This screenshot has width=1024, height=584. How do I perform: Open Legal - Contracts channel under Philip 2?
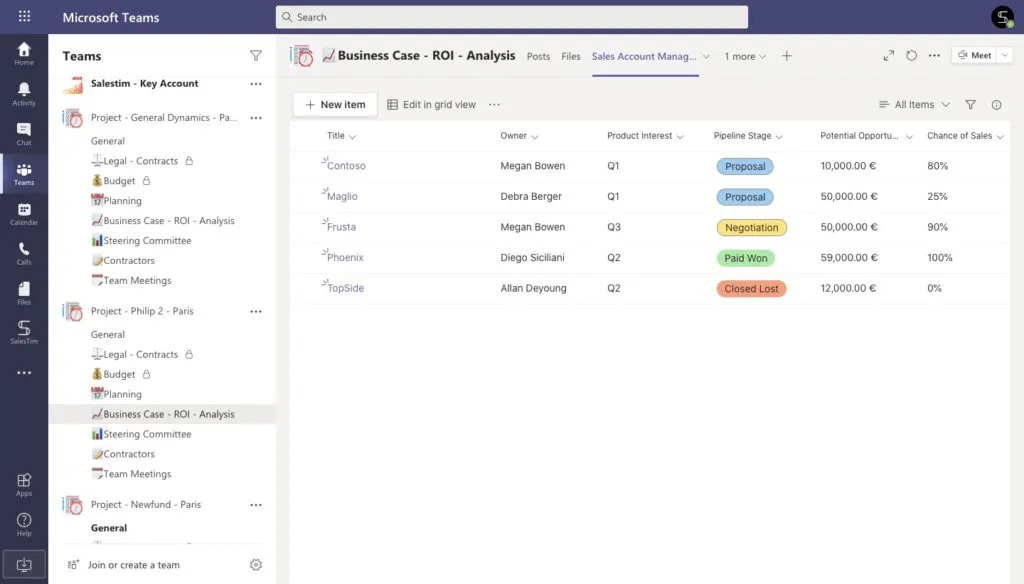140,354
